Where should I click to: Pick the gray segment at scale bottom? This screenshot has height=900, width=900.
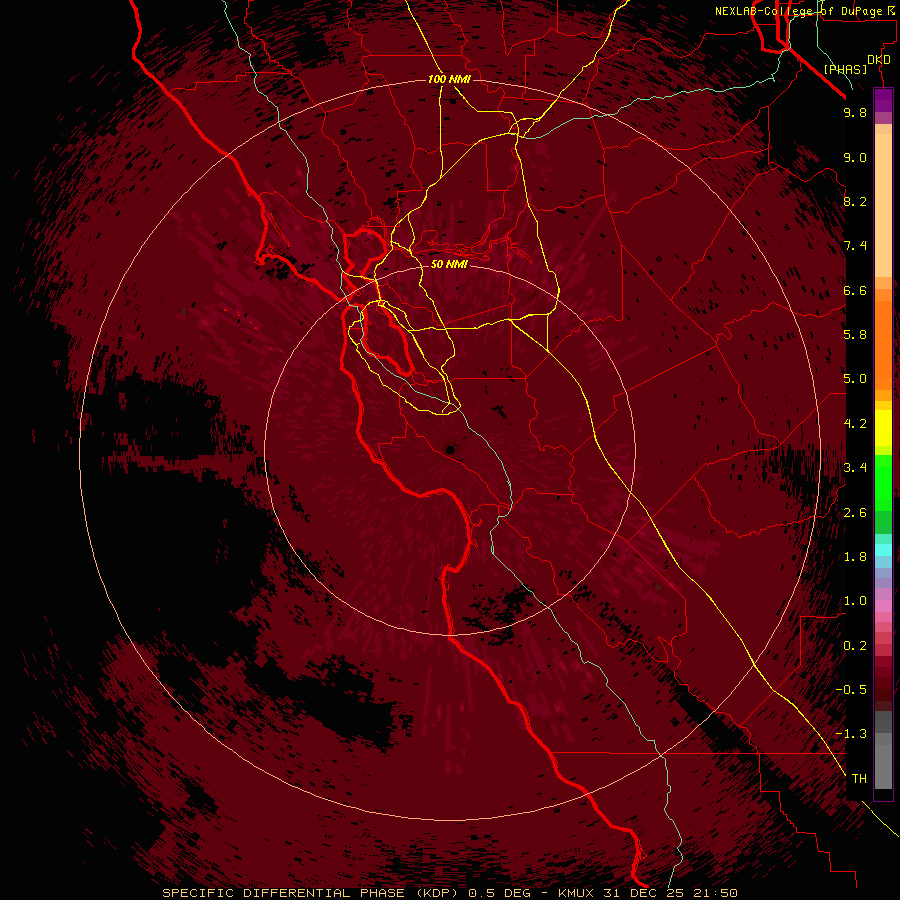point(883,766)
